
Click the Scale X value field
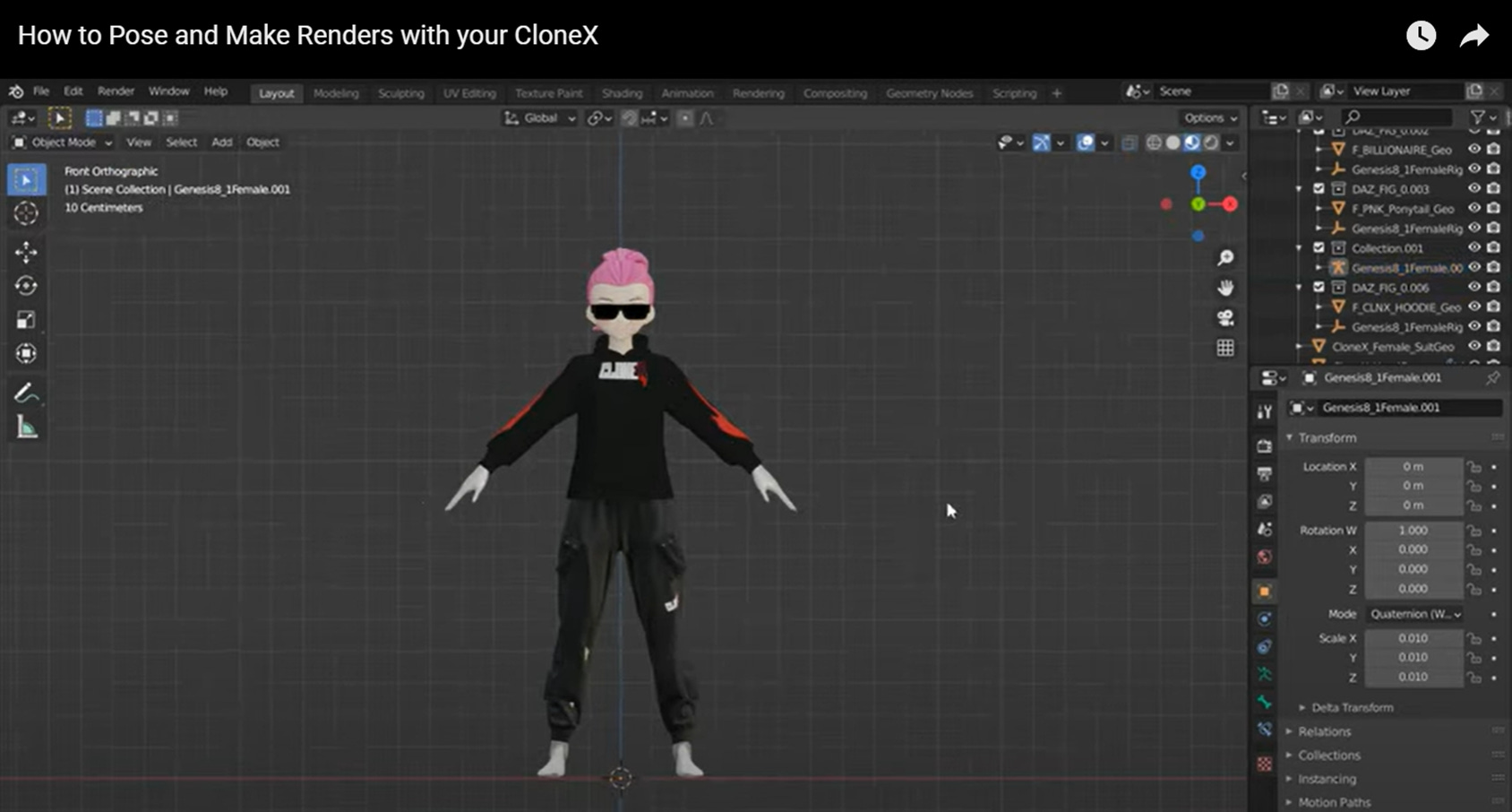(1413, 639)
